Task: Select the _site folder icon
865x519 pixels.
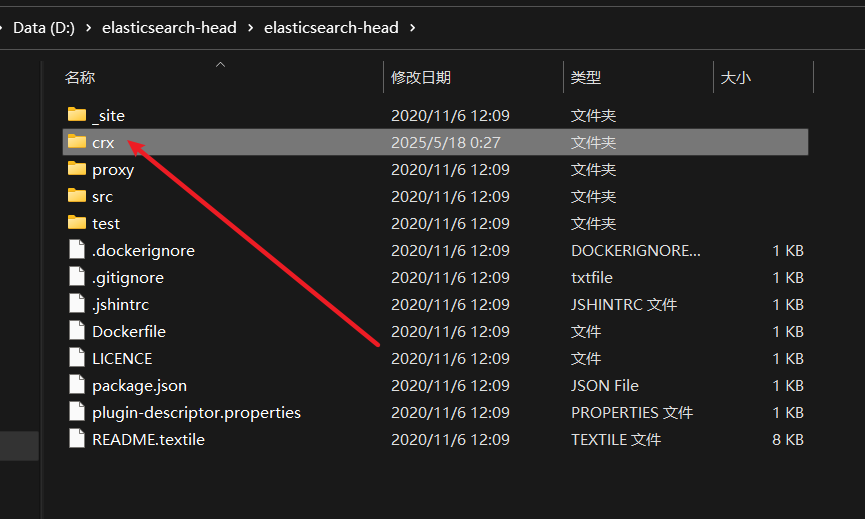Action: [x=77, y=115]
